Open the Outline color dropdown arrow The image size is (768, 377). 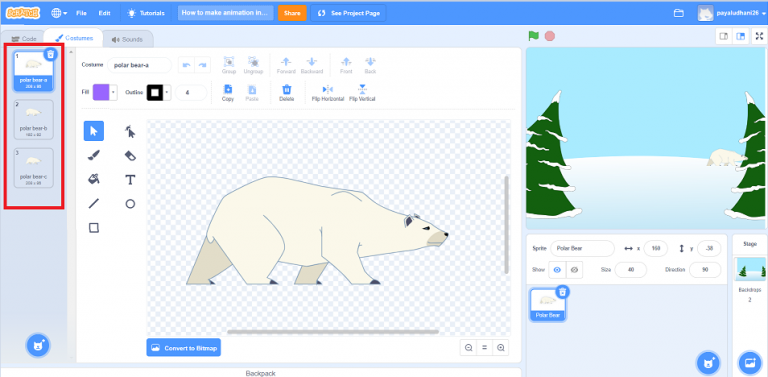(168, 92)
